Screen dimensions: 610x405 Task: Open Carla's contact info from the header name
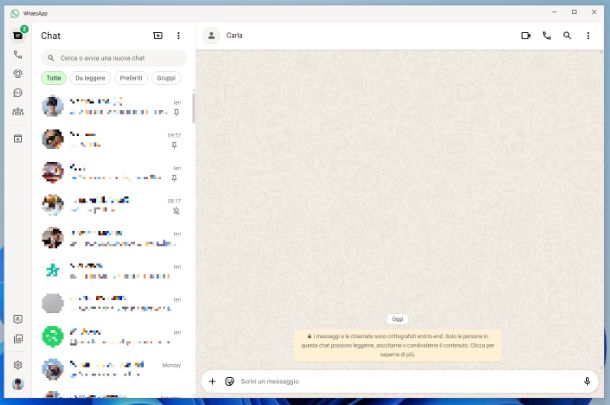(234, 35)
